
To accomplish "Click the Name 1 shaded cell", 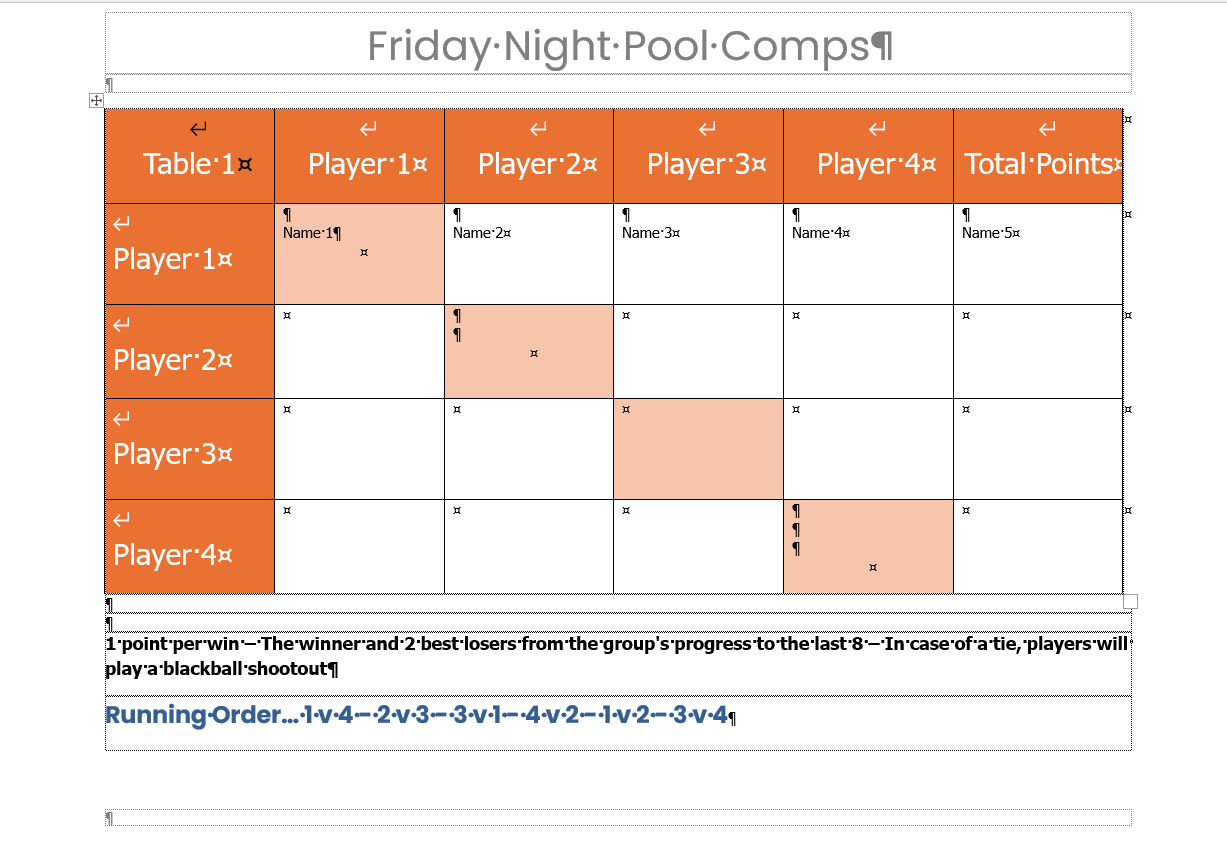I will pos(359,254).
